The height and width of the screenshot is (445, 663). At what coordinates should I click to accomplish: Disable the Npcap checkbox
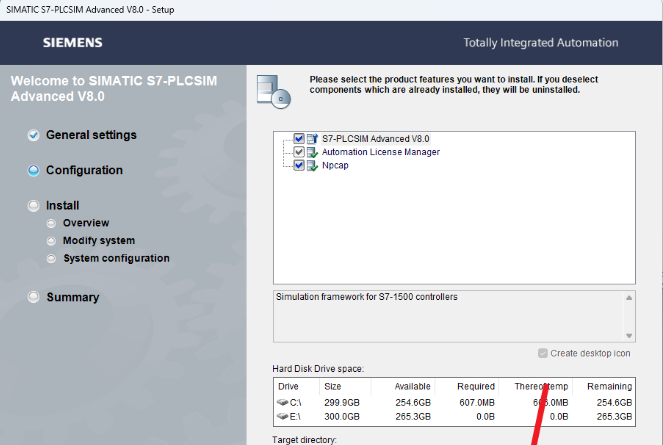point(299,166)
